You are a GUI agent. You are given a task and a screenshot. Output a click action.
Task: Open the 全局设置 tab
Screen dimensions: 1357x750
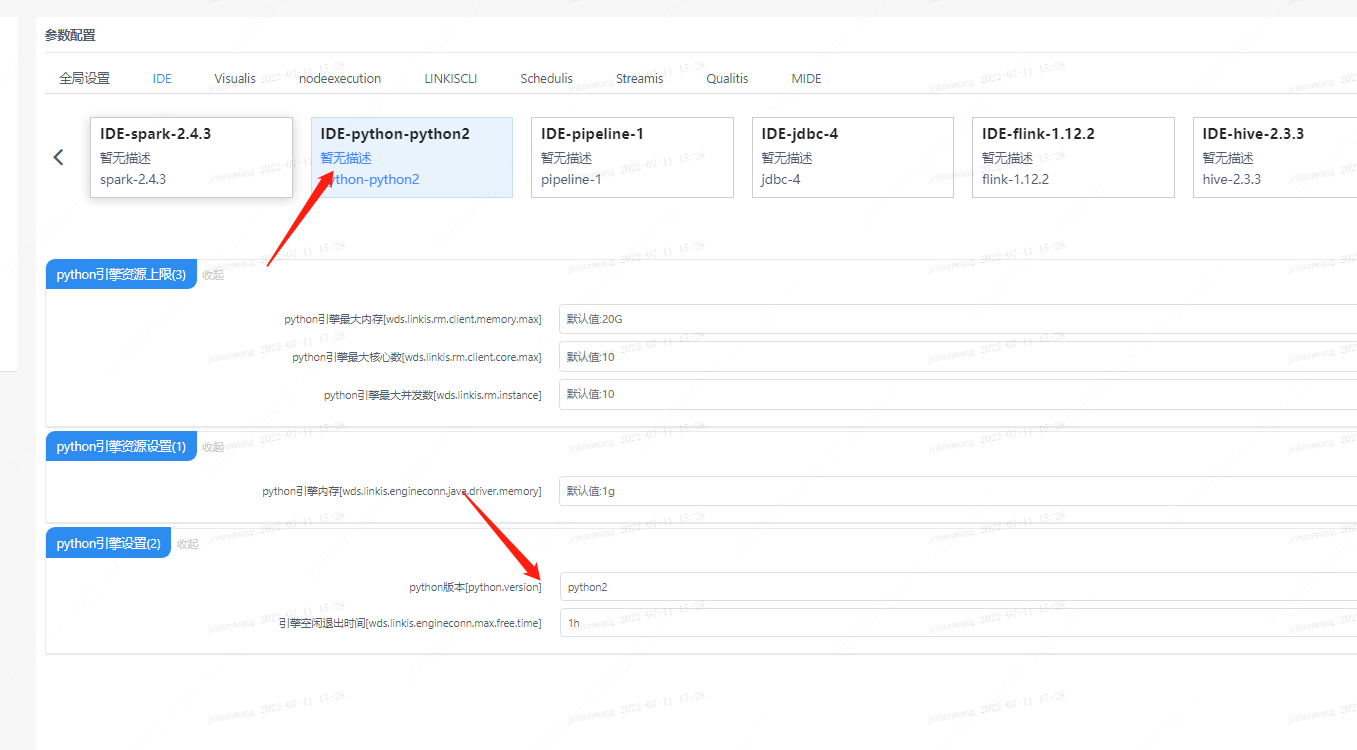point(84,78)
